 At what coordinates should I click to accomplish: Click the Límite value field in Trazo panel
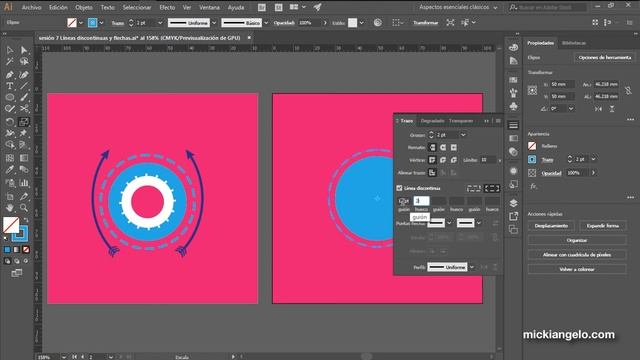488,160
